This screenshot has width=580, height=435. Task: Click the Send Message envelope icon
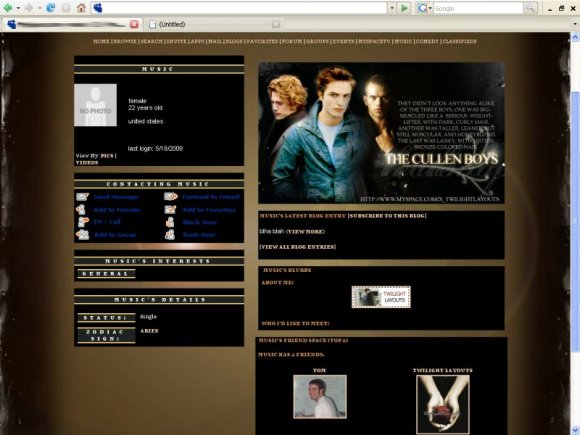82,197
